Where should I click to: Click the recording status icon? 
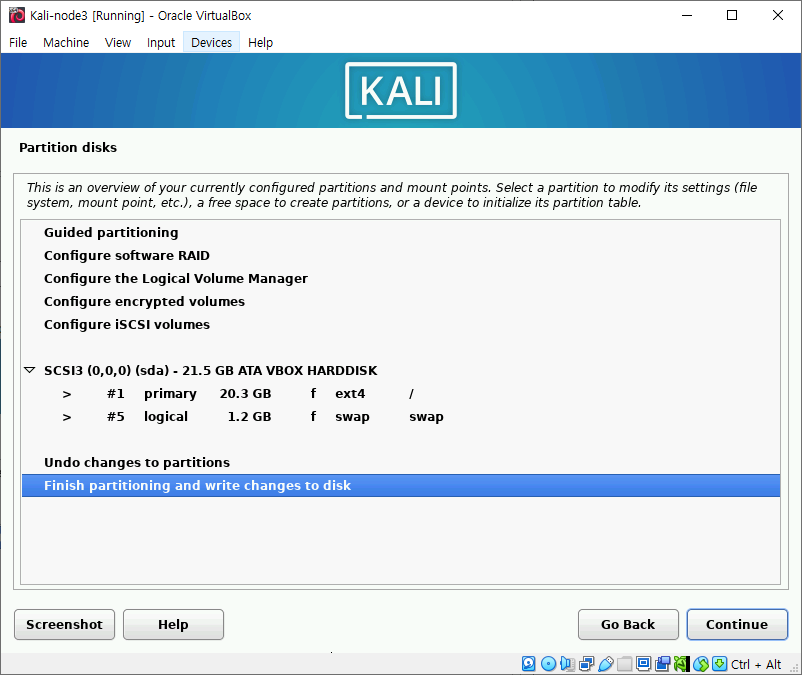coord(662,664)
